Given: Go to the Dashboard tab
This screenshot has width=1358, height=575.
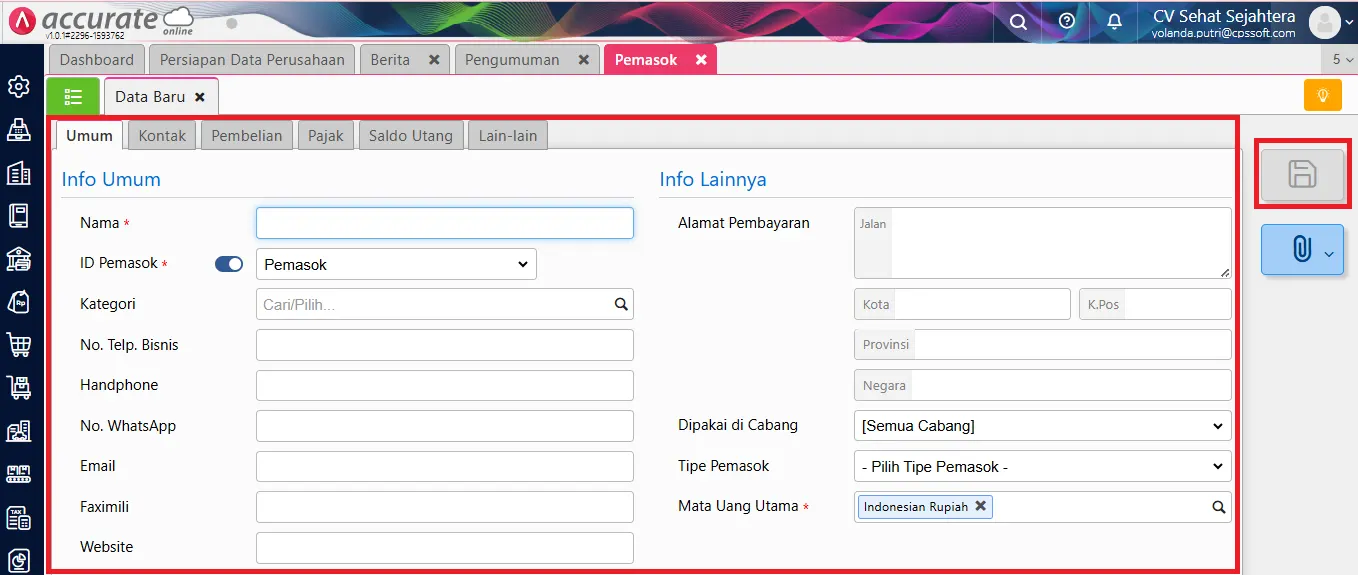Looking at the screenshot, I should pyautogui.click(x=96, y=60).
